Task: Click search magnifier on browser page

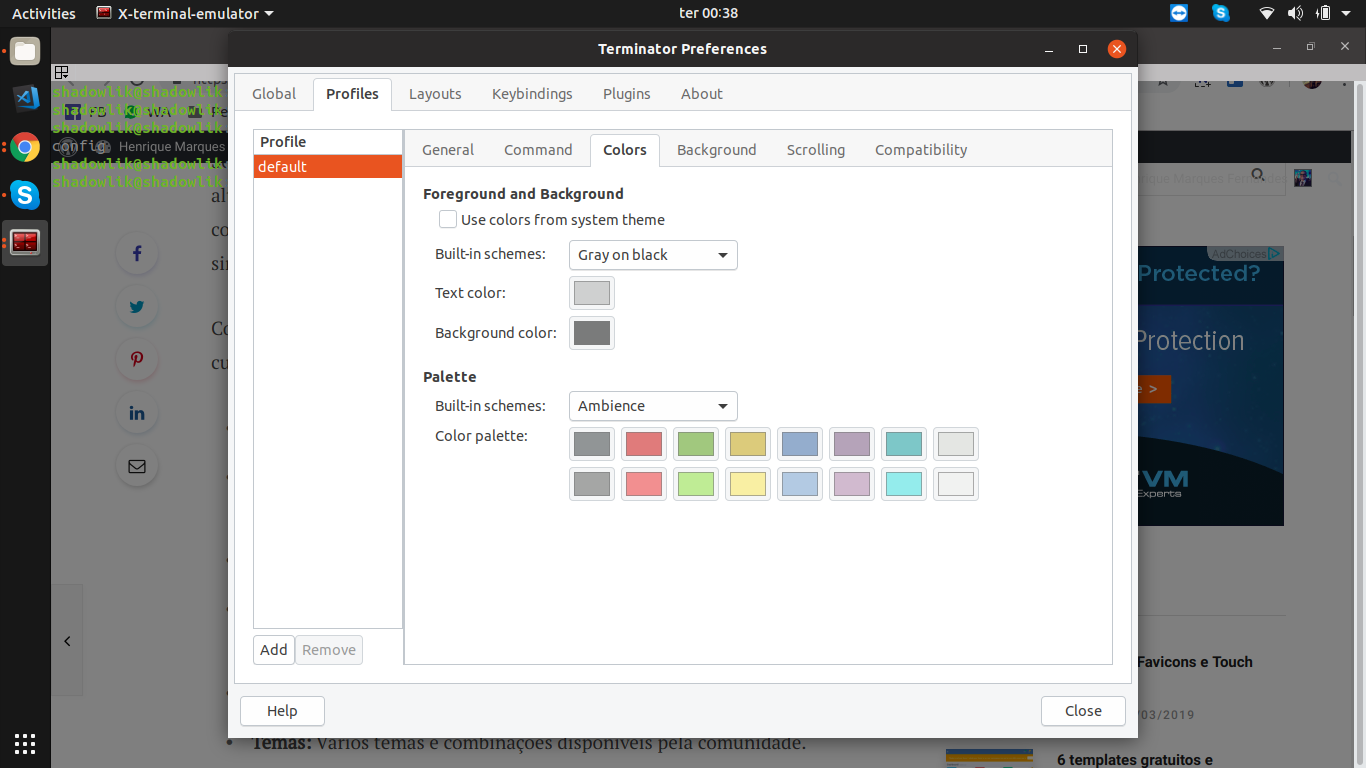Action: (1258, 176)
